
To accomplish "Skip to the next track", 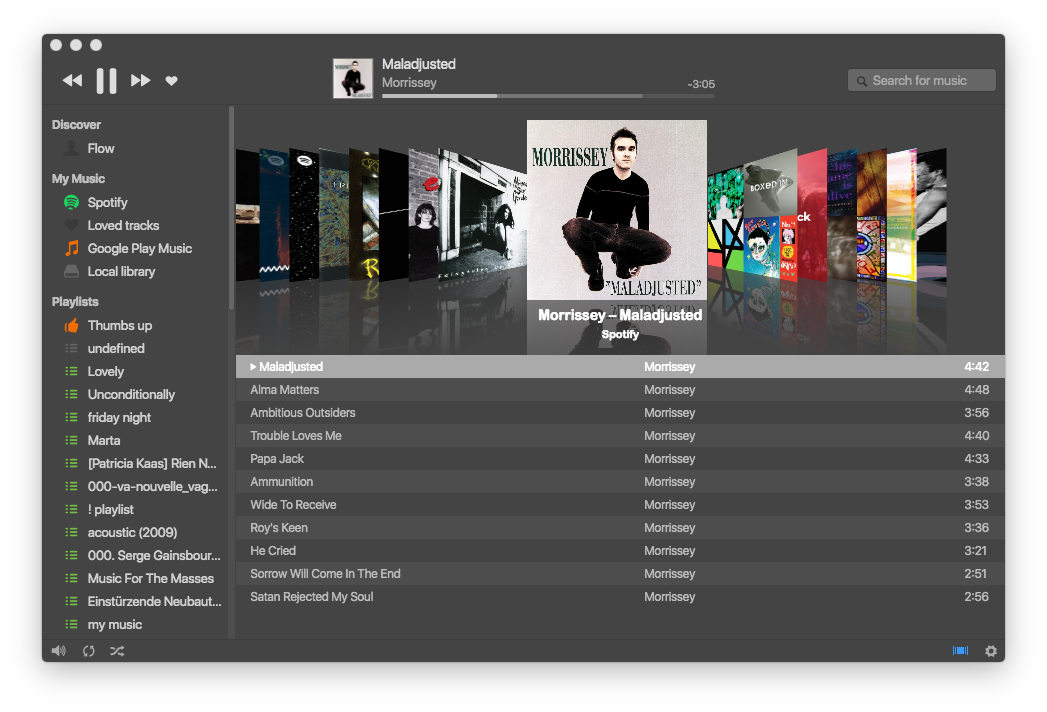I will pyautogui.click(x=140, y=81).
